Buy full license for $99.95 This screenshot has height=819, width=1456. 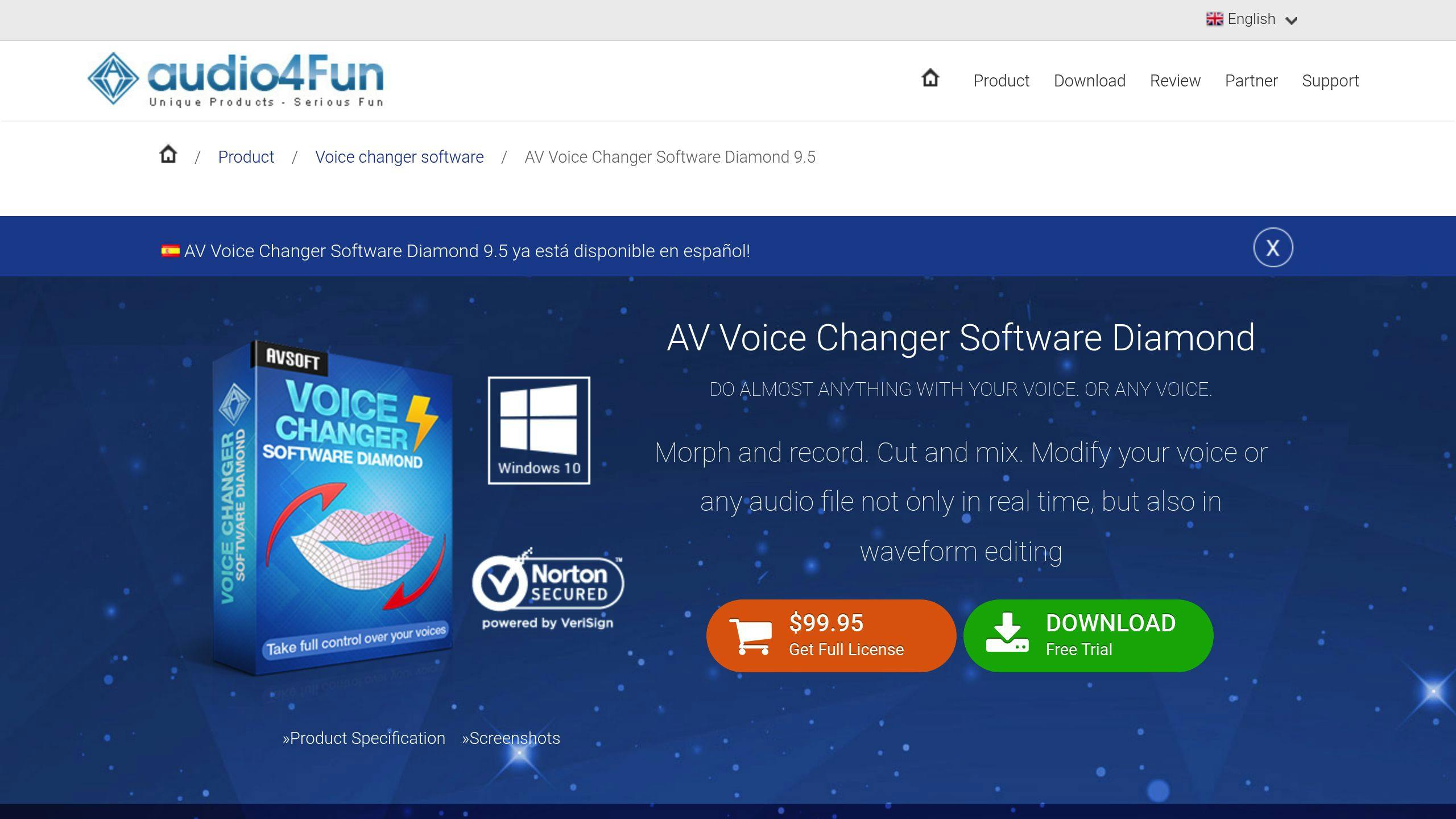831,635
